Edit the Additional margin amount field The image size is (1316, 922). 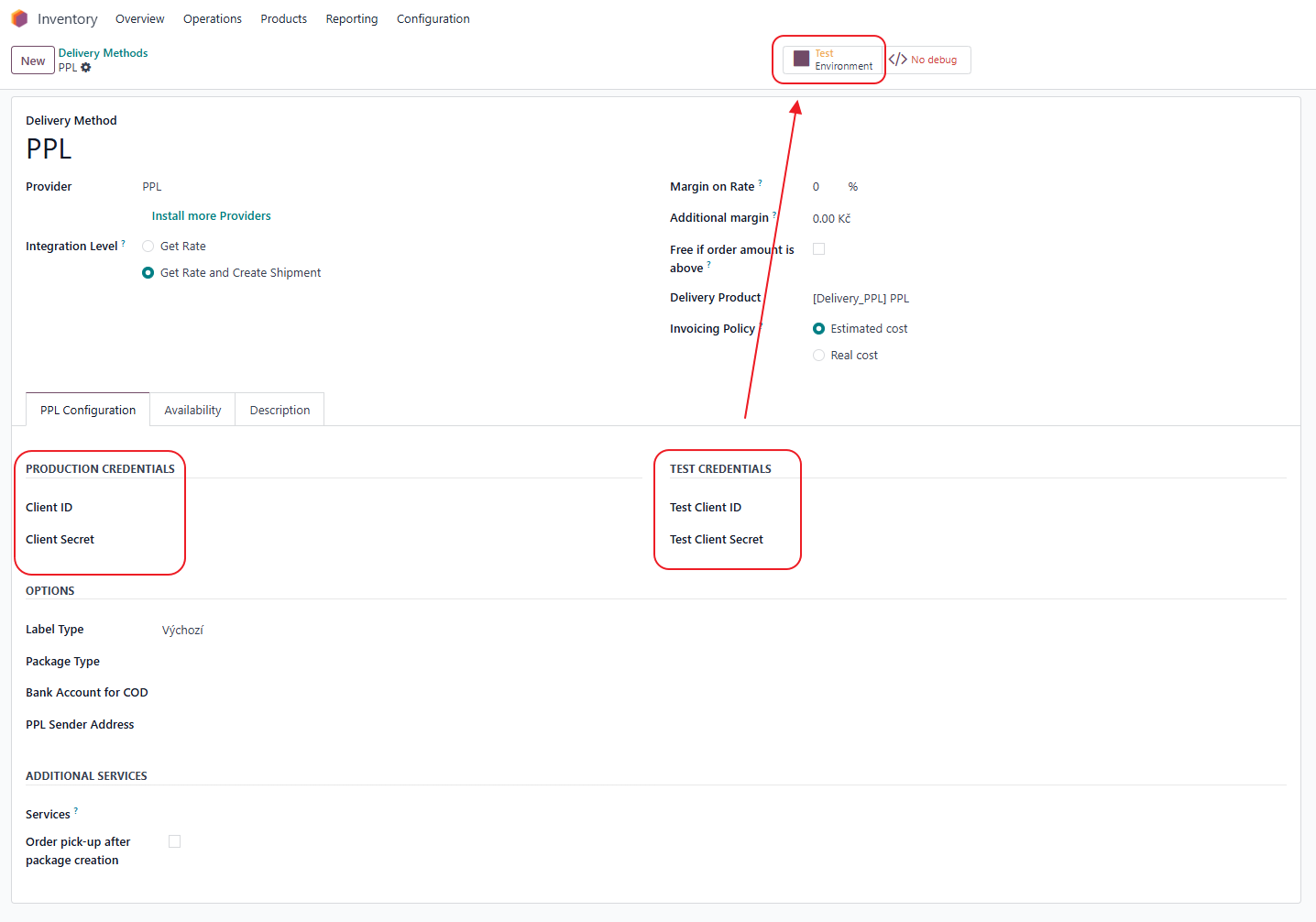(x=832, y=219)
